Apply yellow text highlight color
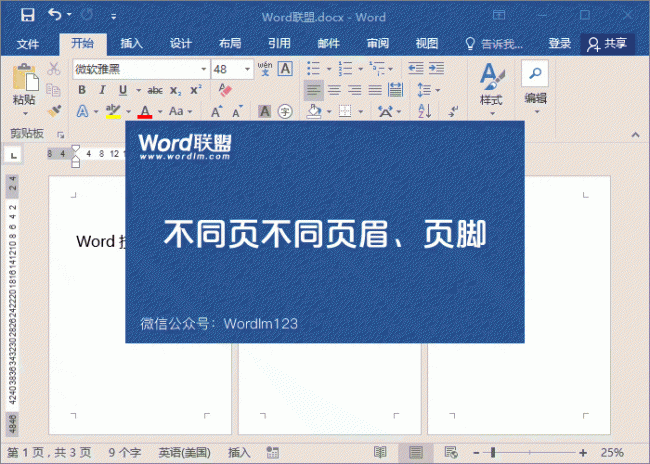The height and width of the screenshot is (464, 650). [113, 111]
